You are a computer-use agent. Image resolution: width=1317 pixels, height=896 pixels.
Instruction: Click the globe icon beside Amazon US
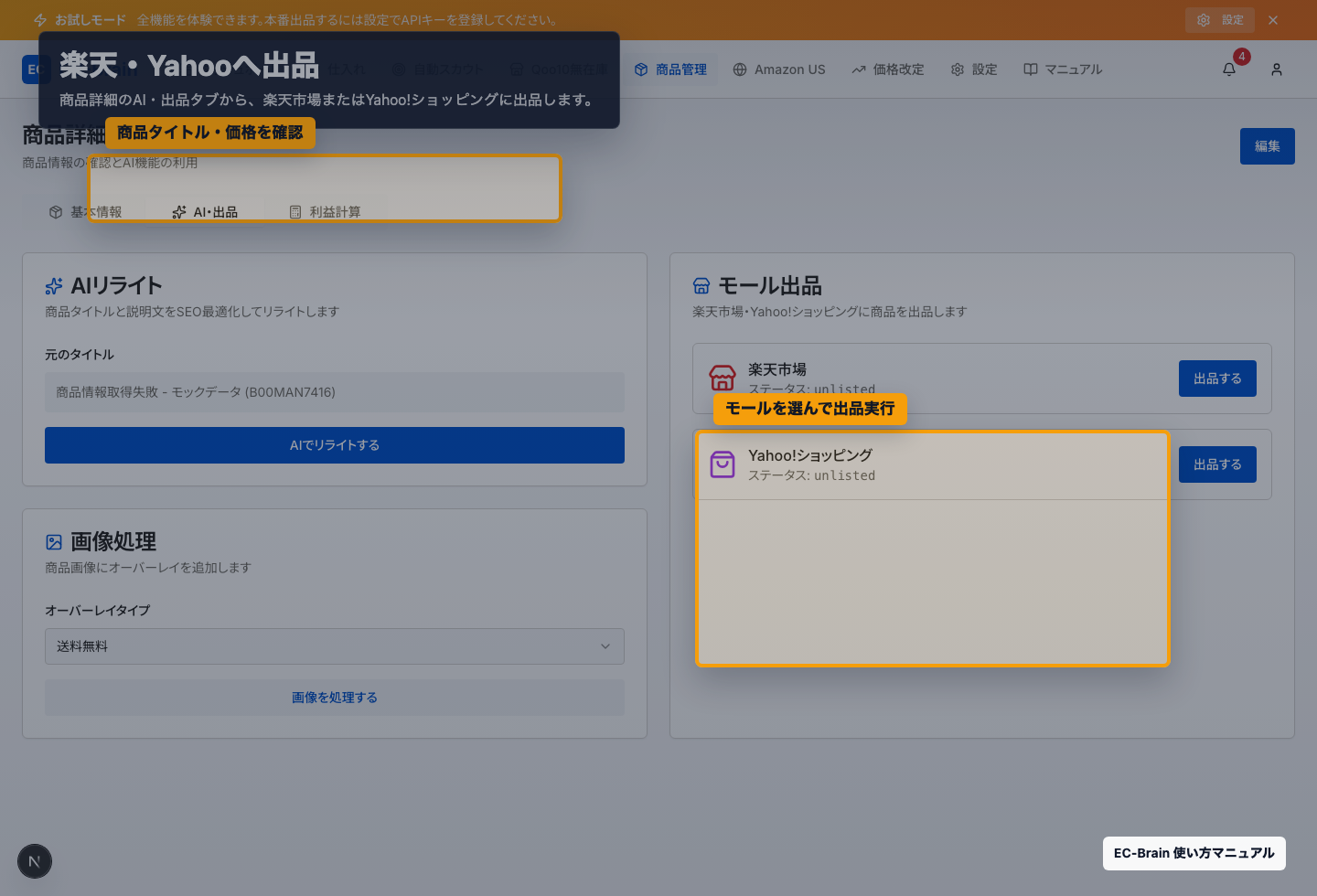(740, 69)
